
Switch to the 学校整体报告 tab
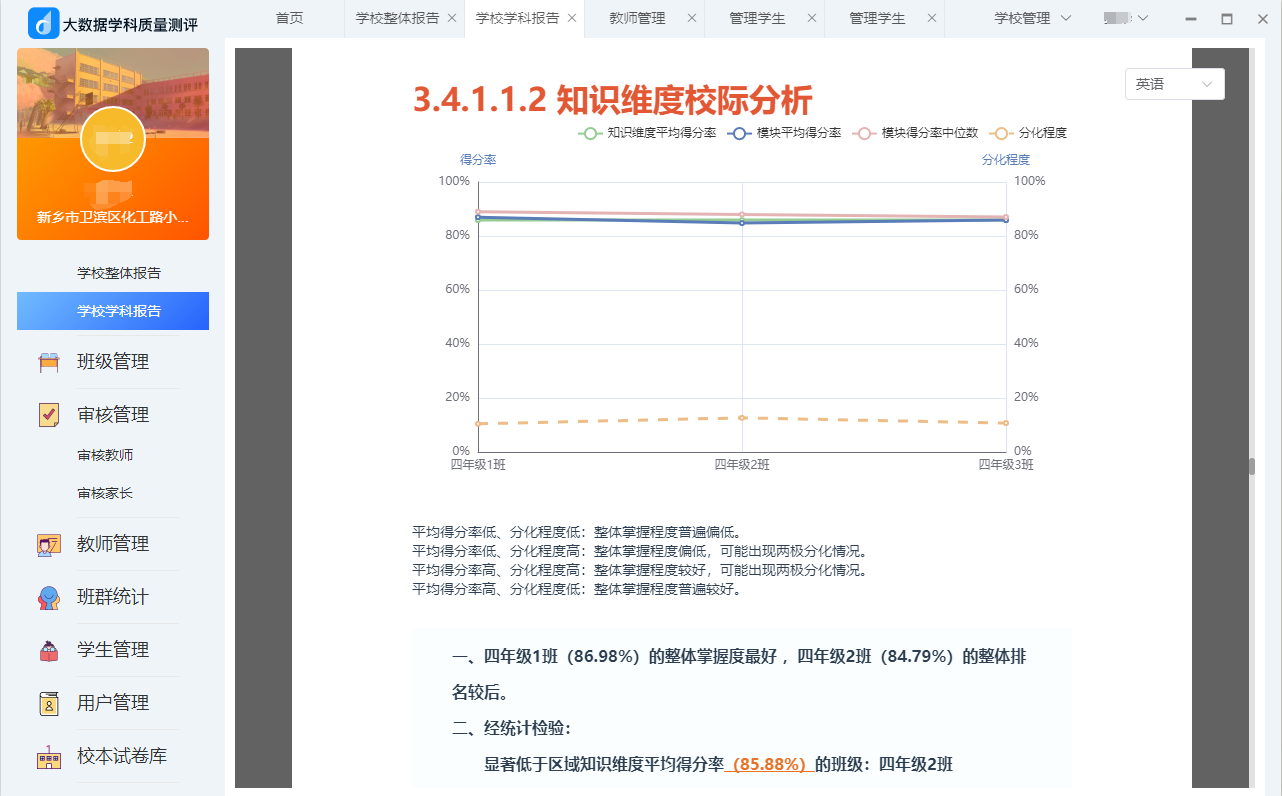click(x=397, y=18)
